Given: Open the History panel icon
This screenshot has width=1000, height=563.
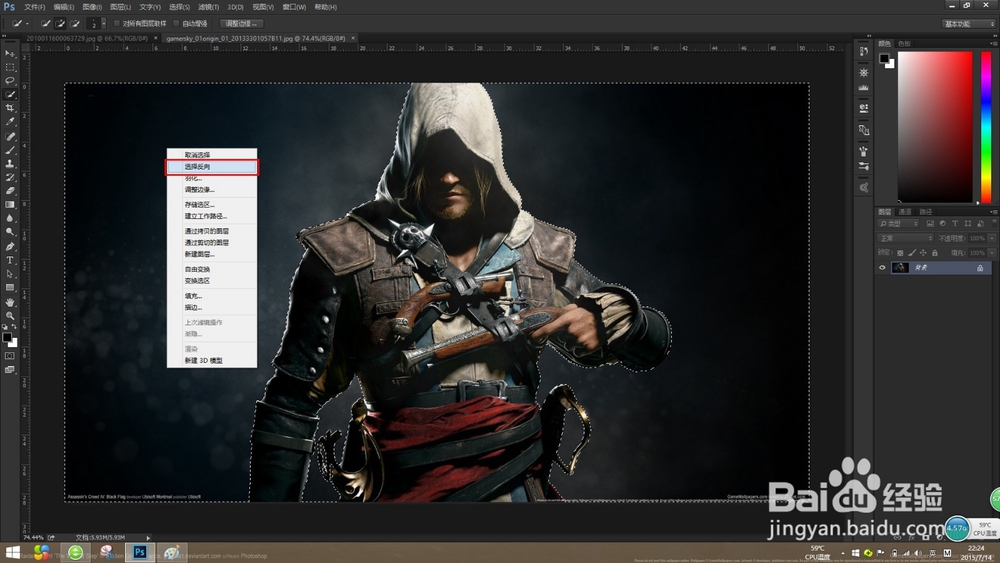Looking at the screenshot, I should point(864,52).
